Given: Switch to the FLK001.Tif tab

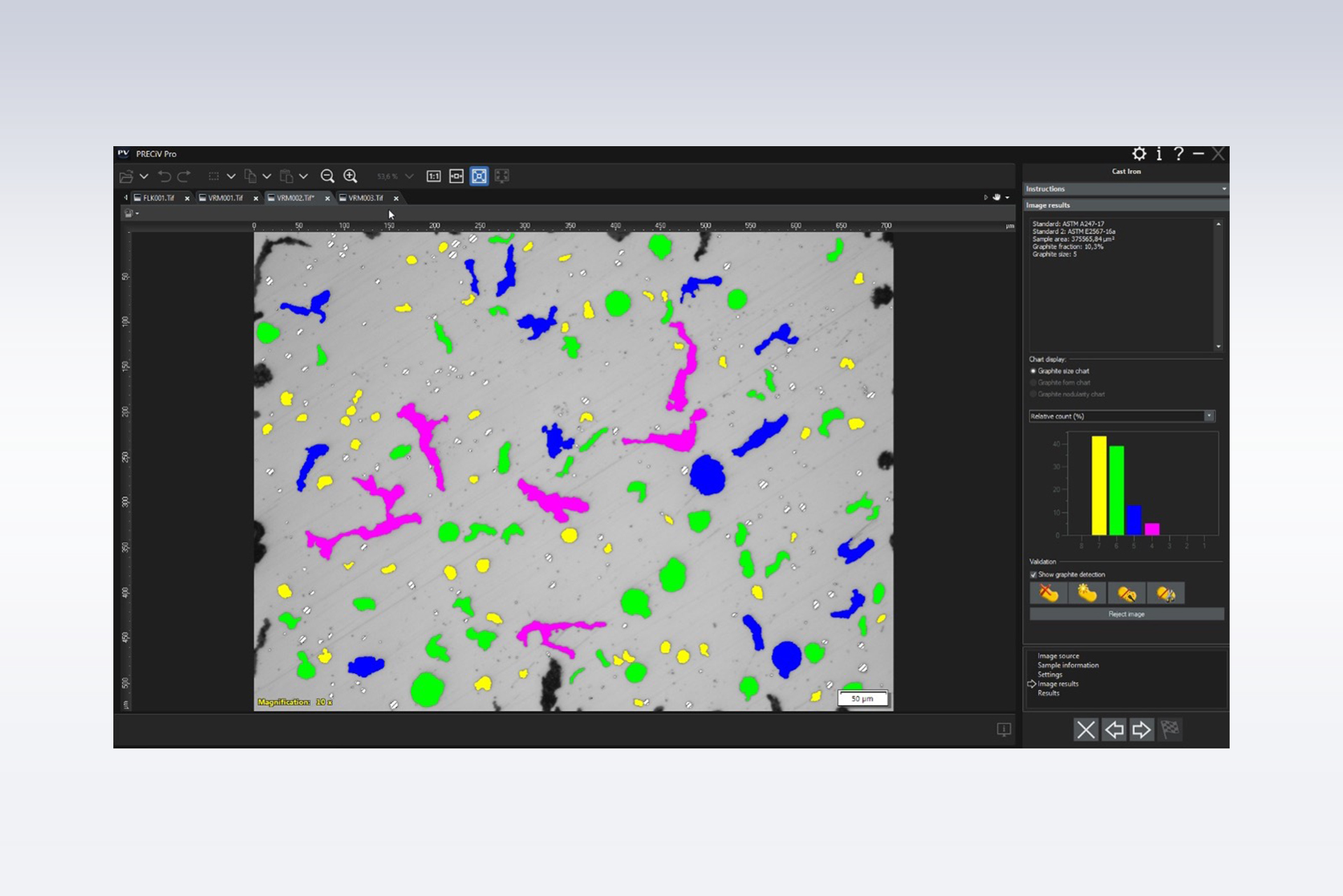Looking at the screenshot, I should (158, 198).
